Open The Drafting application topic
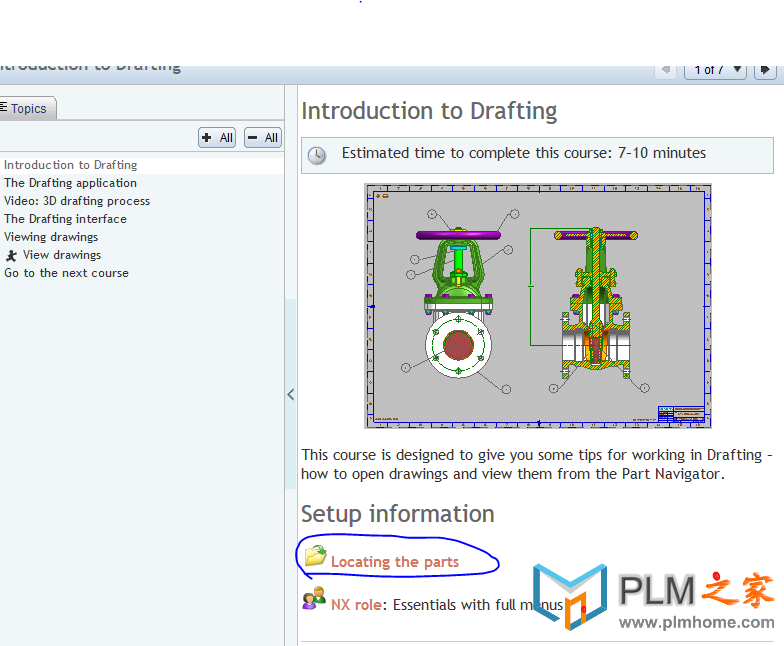Screen dimensions: 784x646 point(70,183)
